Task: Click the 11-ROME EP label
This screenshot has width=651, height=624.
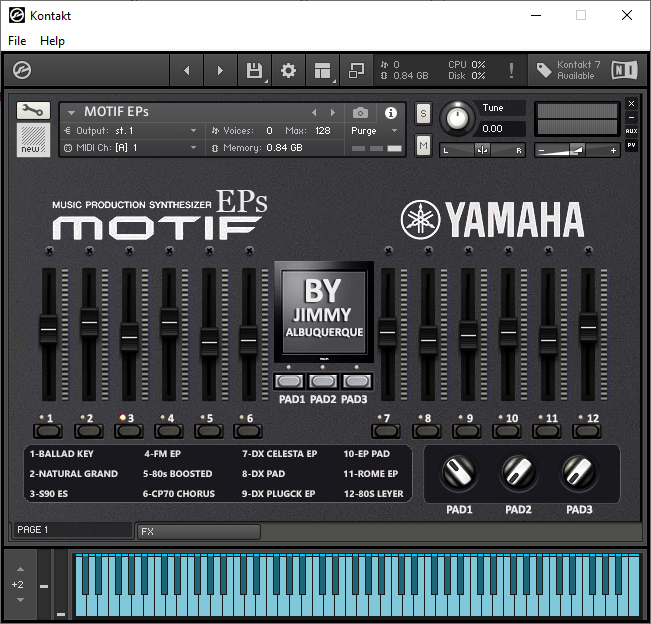Action: 371,474
